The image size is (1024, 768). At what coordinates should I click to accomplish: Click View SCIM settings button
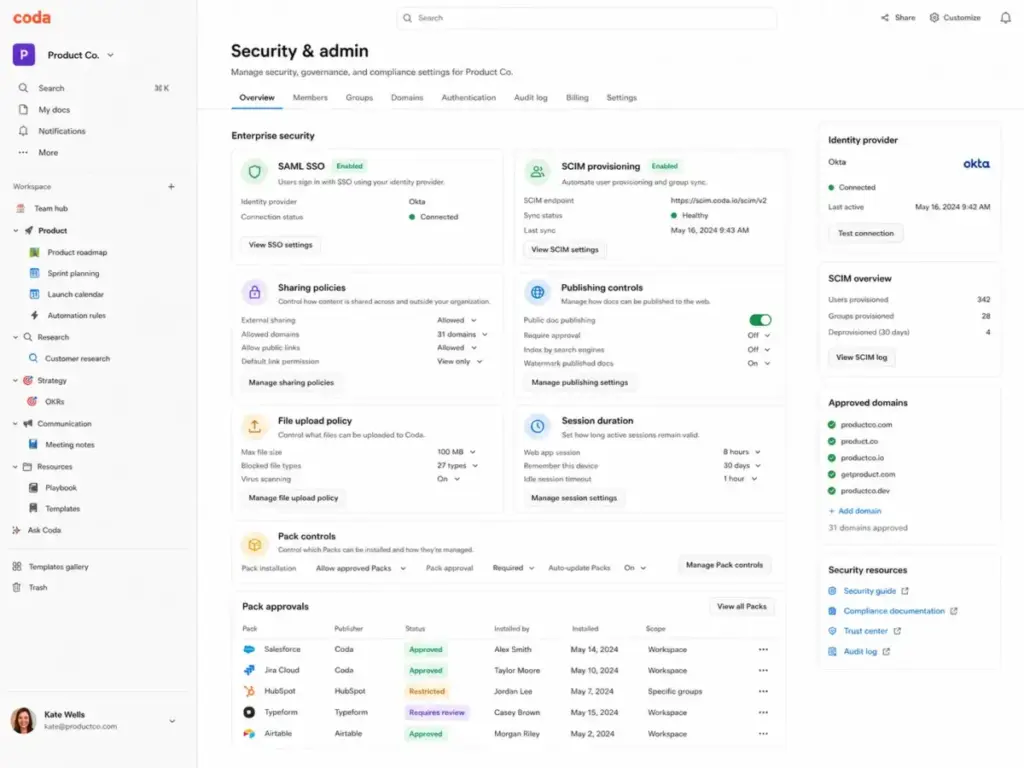click(565, 249)
